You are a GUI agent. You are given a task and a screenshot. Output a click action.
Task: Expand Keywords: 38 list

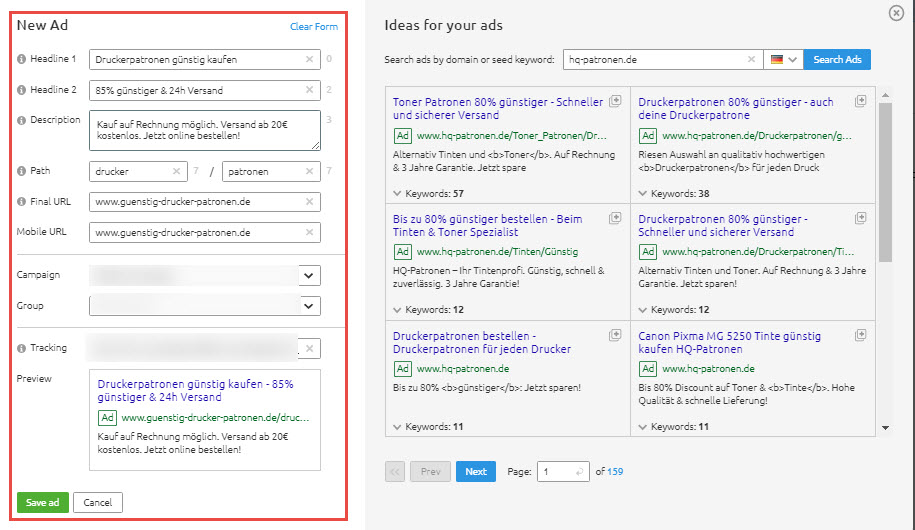point(674,193)
